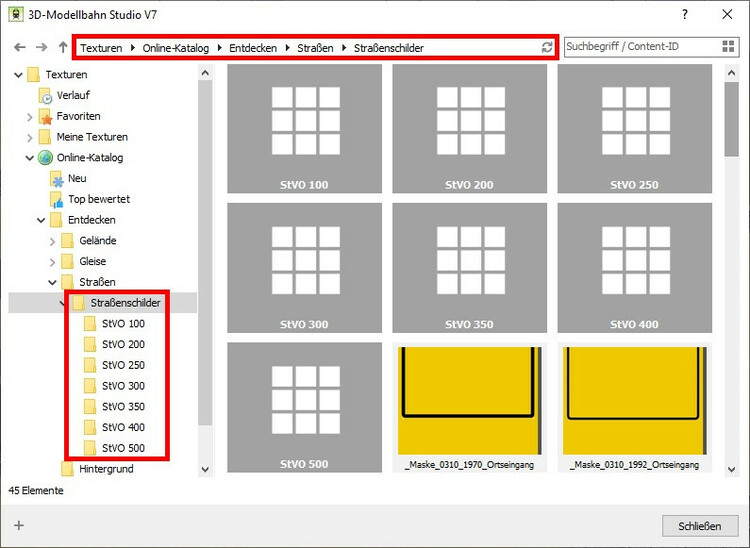
Task: Go back with the left arrow icon
Action: [x=20, y=47]
